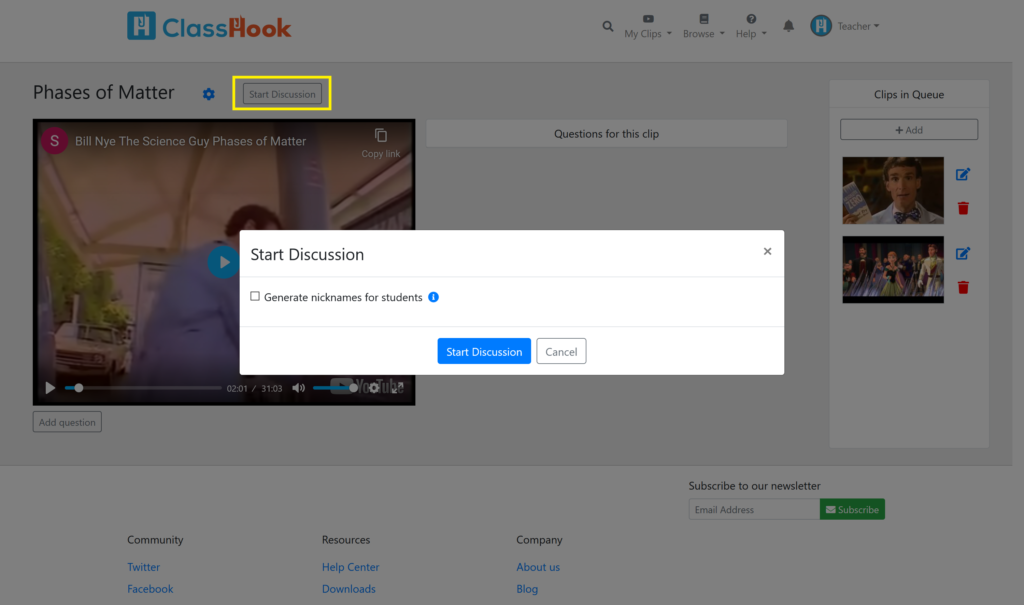Viewport: 1024px width, 605px height.
Task: Open the About us link
Action: [538, 567]
